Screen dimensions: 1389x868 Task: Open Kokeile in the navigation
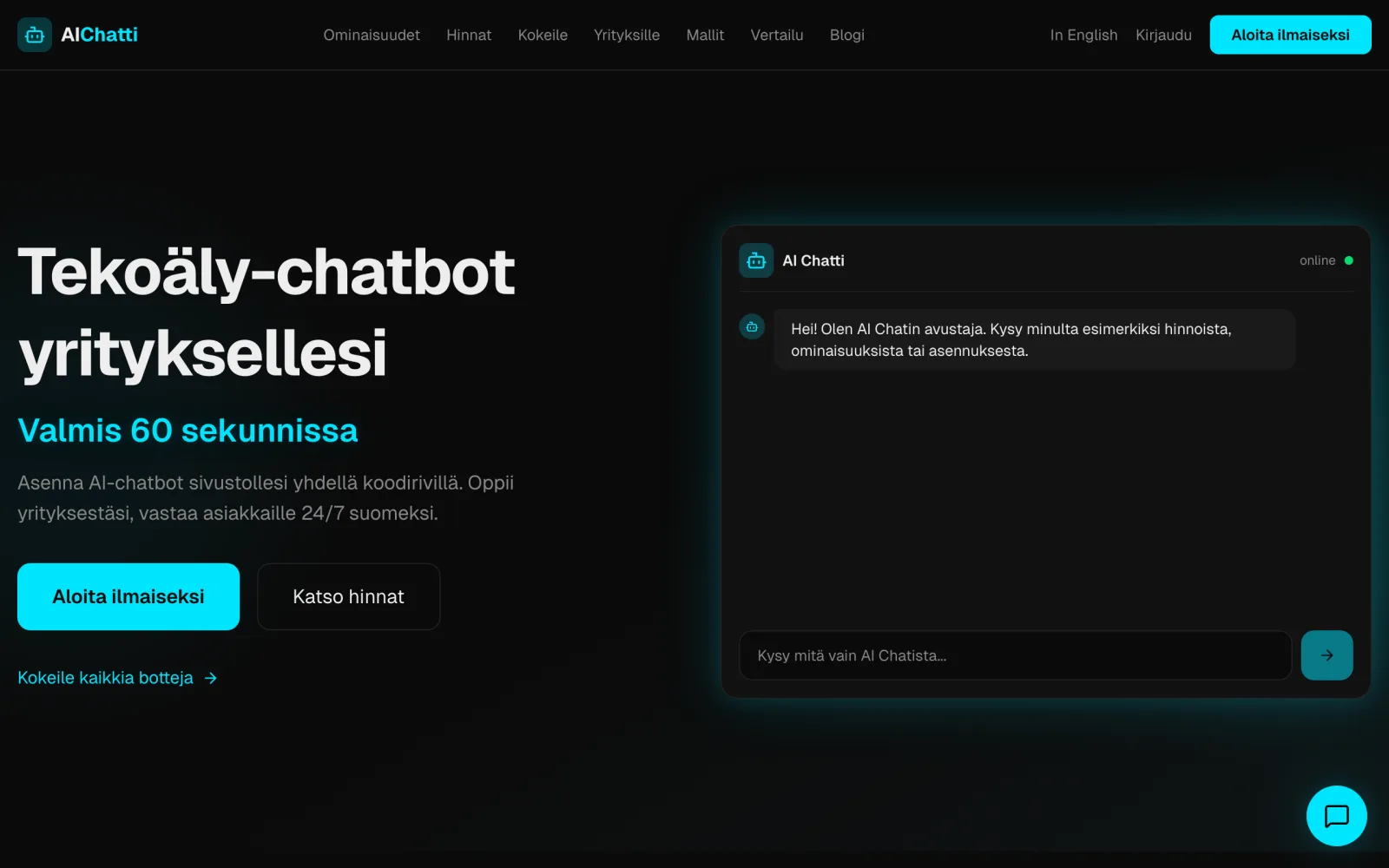click(x=543, y=35)
